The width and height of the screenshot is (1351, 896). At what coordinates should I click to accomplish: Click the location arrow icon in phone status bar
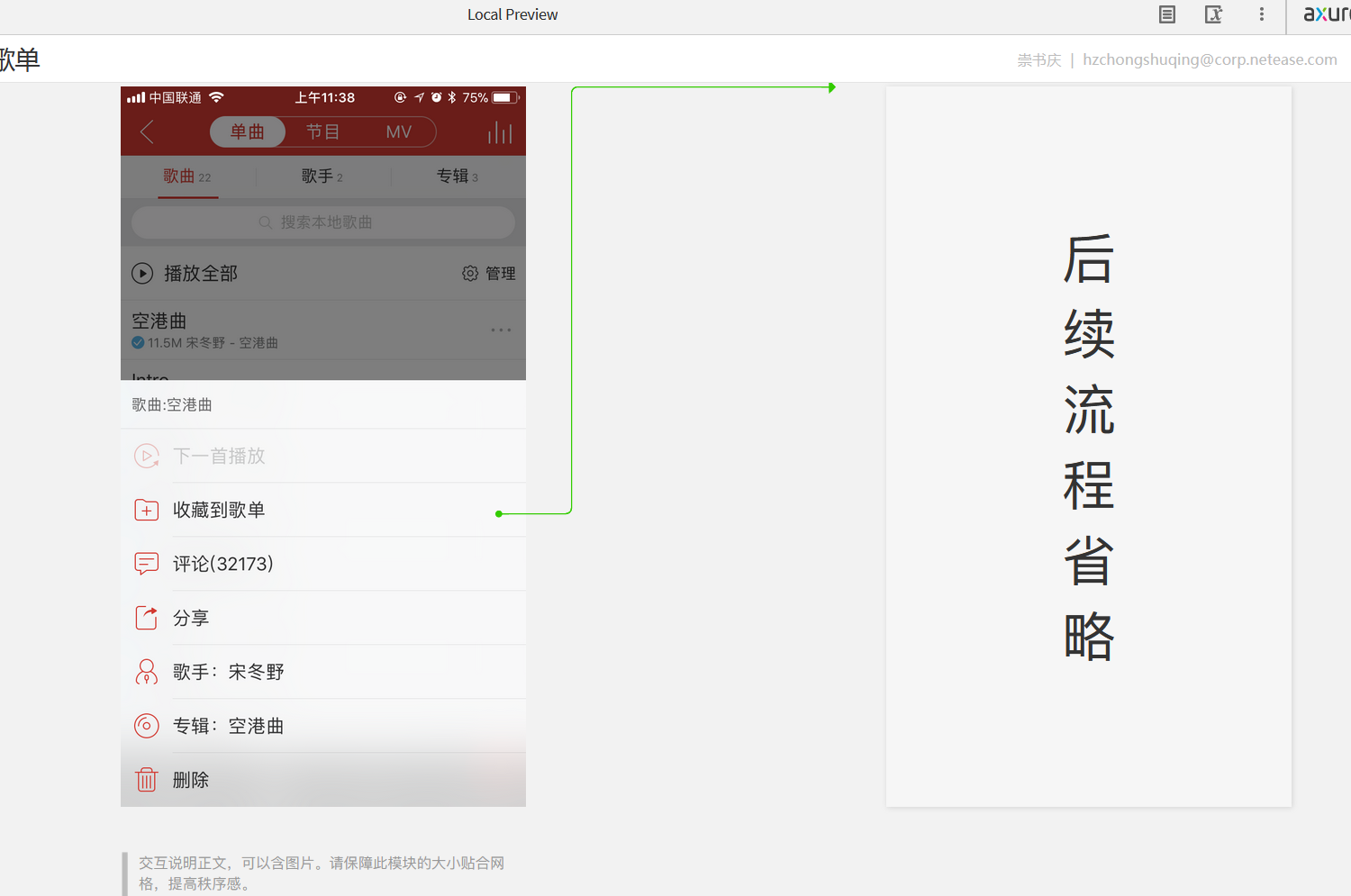click(420, 97)
